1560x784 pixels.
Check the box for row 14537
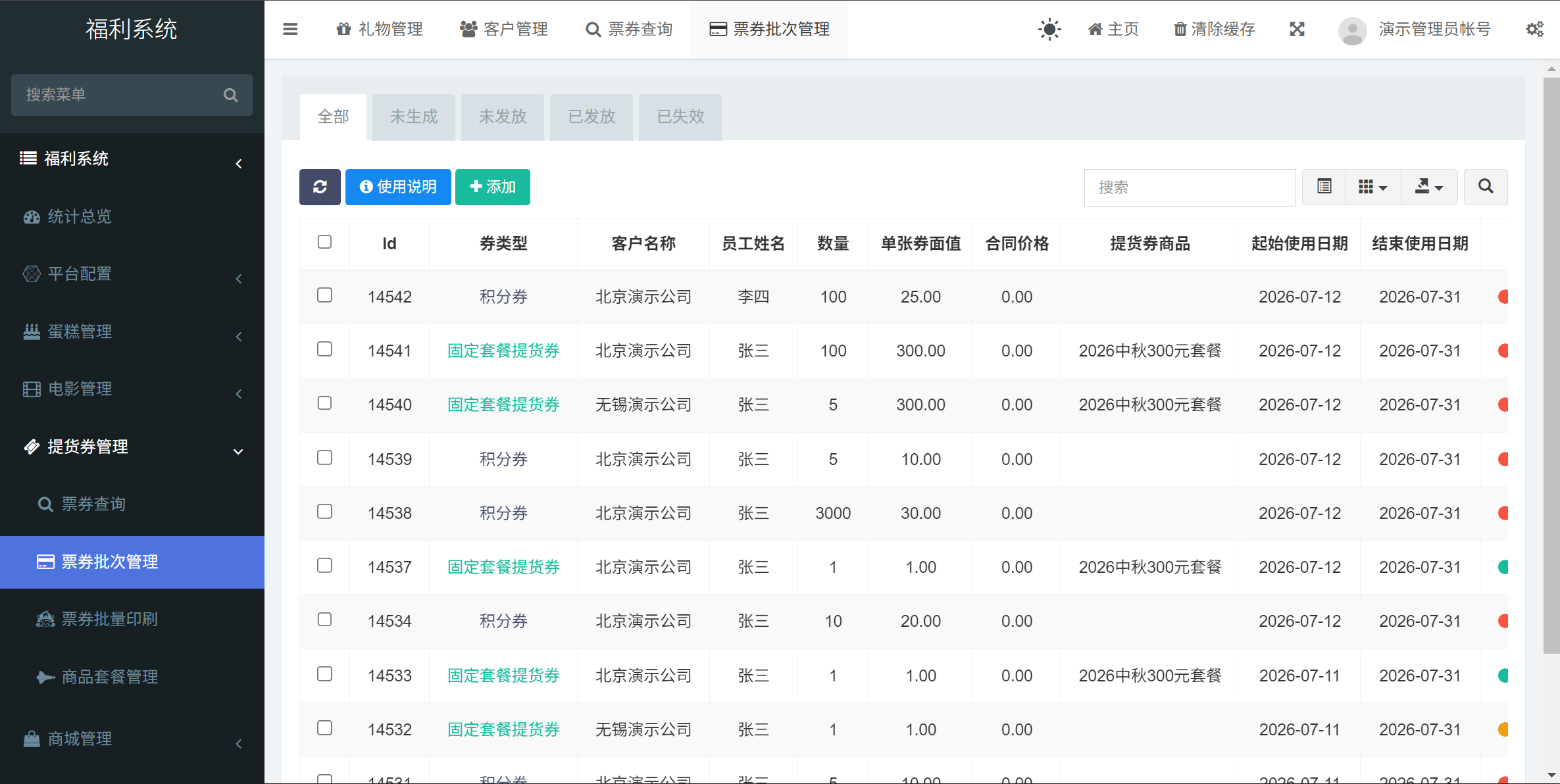(324, 566)
